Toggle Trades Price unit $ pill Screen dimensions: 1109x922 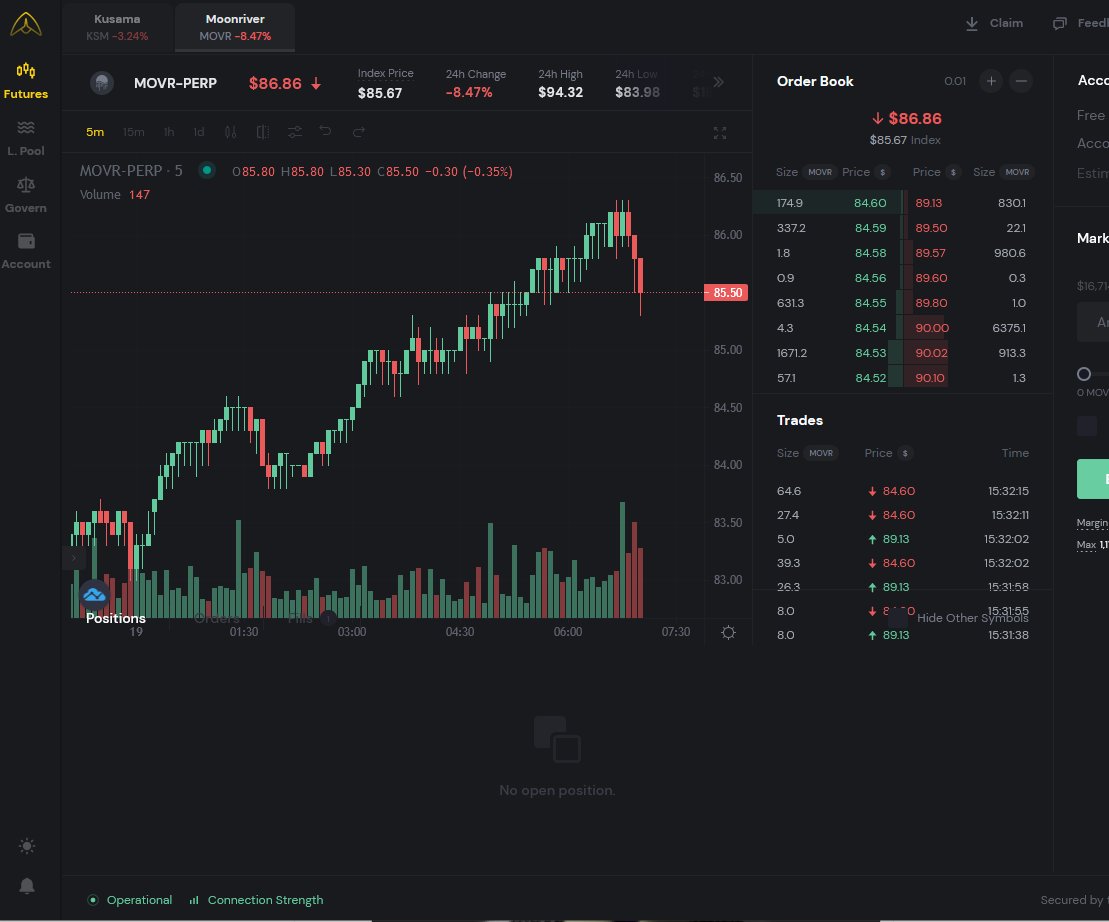pos(905,453)
